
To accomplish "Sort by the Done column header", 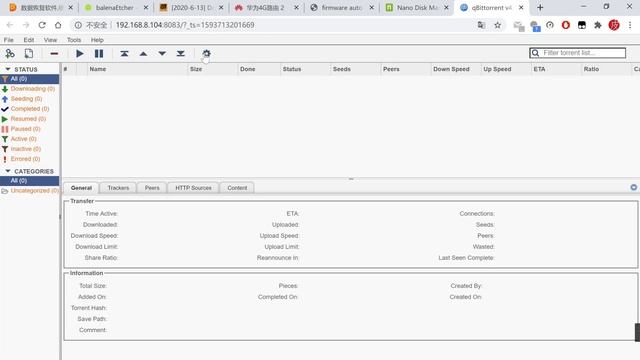I will pos(259,69).
